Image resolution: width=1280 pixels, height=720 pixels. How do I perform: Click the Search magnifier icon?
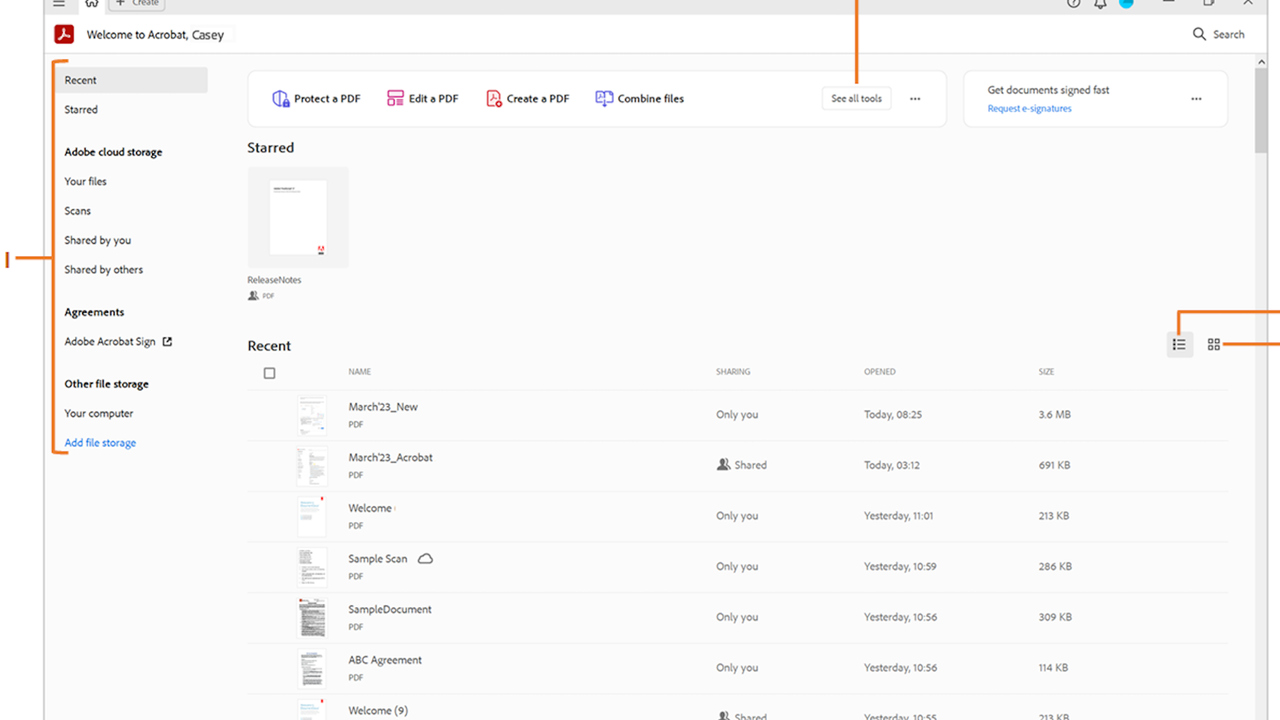coord(1199,34)
